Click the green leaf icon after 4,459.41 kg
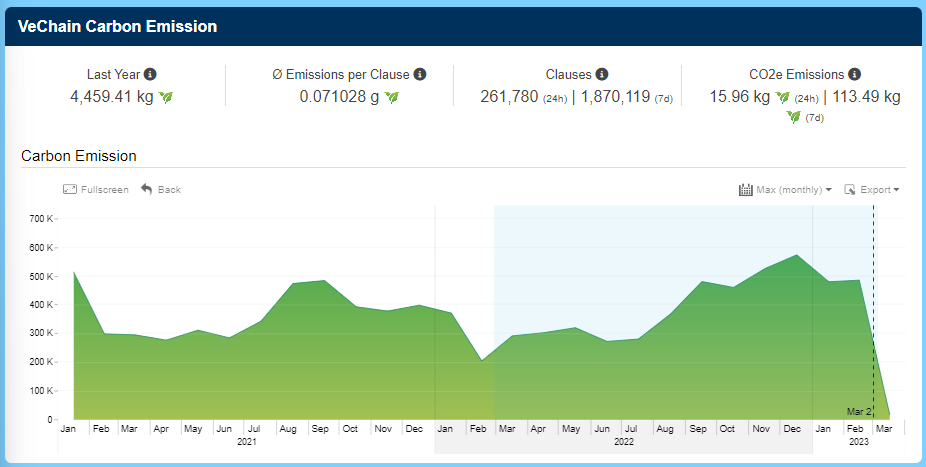 coord(166,97)
